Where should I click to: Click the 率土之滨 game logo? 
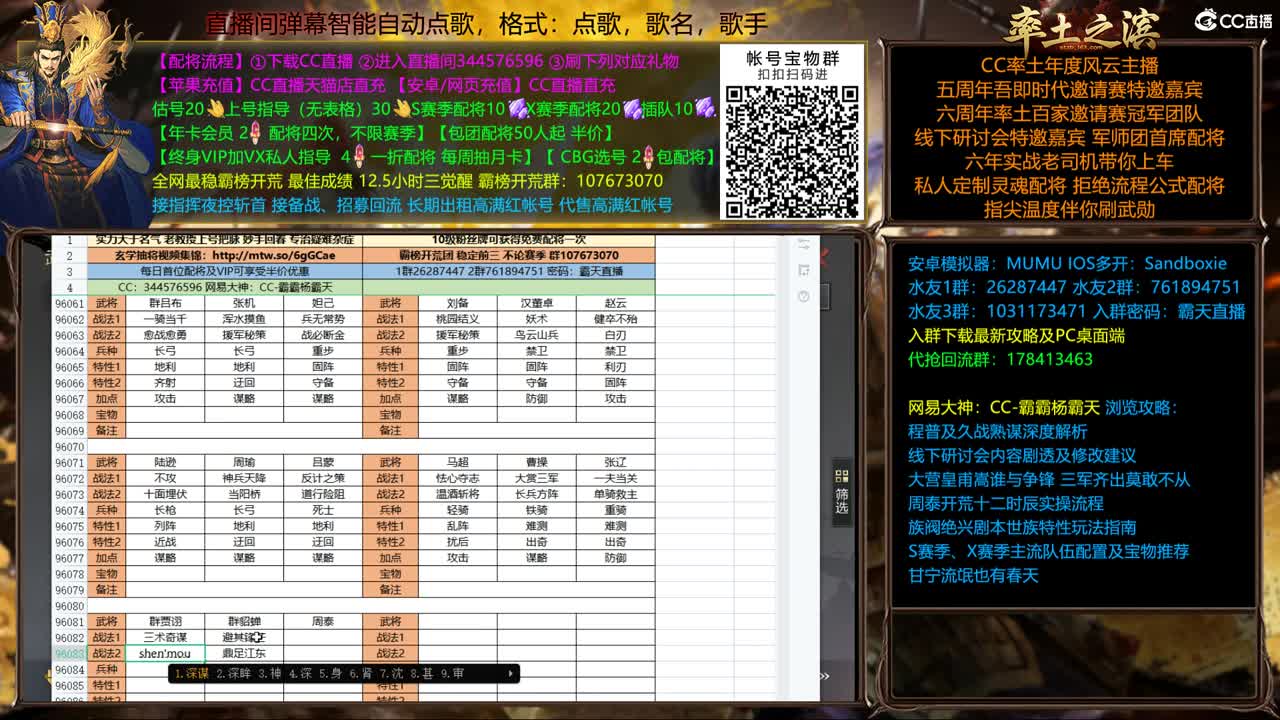pos(1082,28)
